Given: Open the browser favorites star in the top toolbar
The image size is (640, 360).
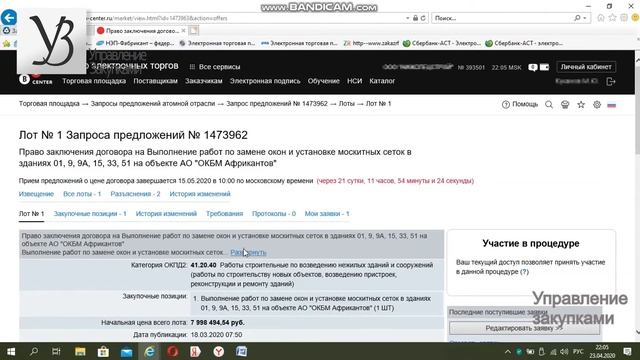Looking at the screenshot, I should point(612,18).
